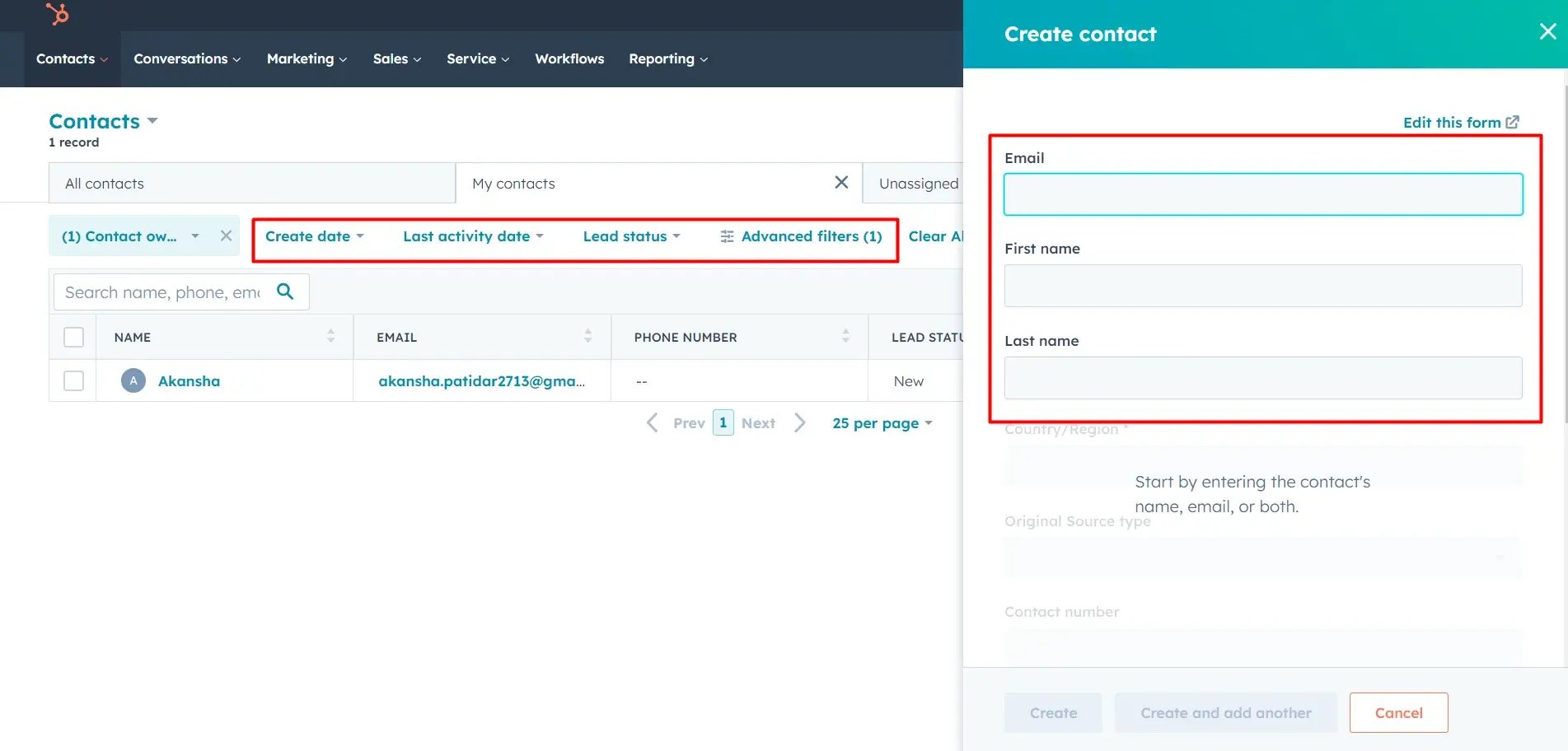The width and height of the screenshot is (1568, 751).
Task: Open contact akansha.patidar2713 via the email link
Action: click(483, 380)
